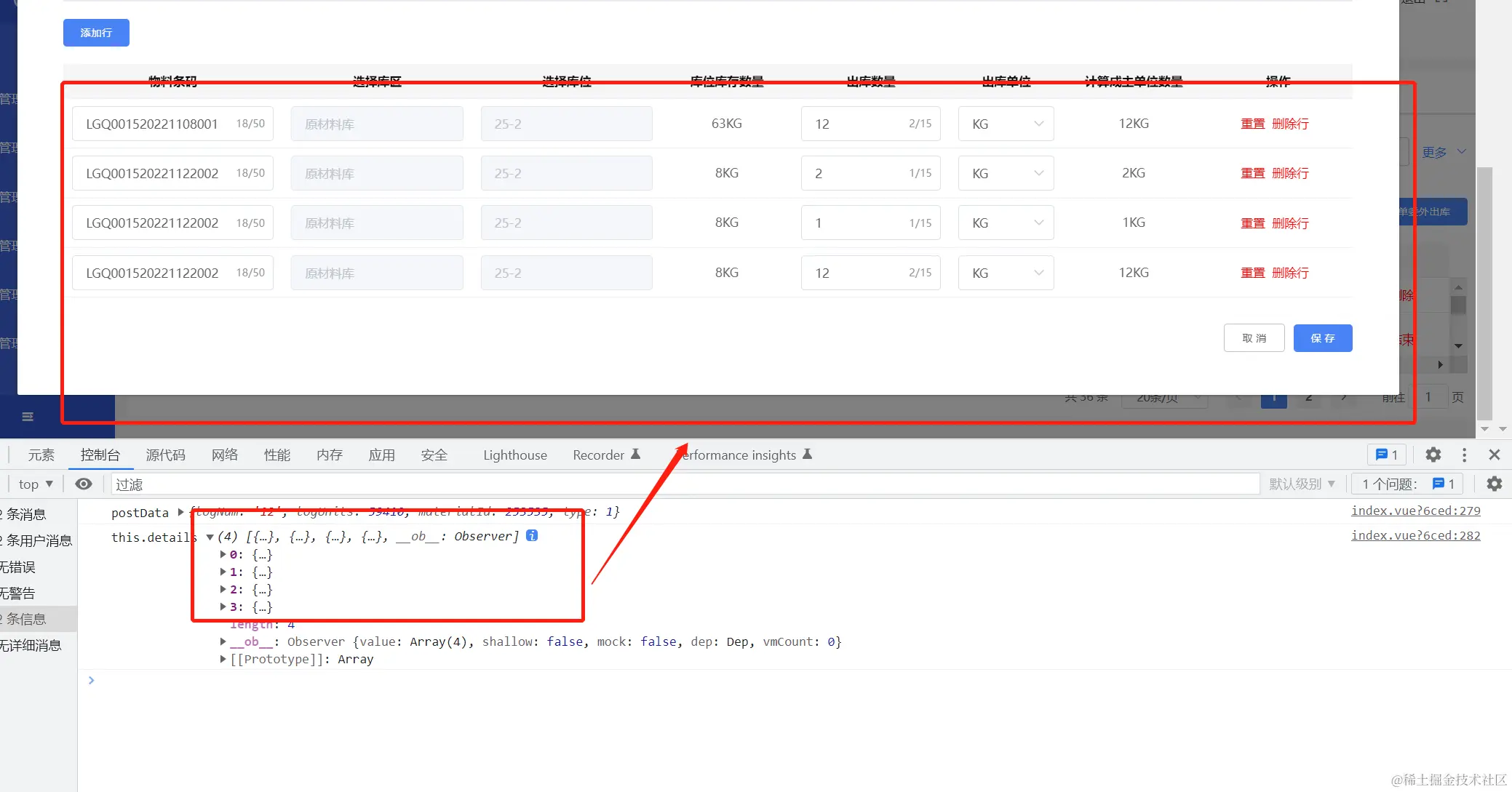This screenshot has height=792, width=1512.
Task: Toggle live expression eye icon
Action: [x=84, y=484]
